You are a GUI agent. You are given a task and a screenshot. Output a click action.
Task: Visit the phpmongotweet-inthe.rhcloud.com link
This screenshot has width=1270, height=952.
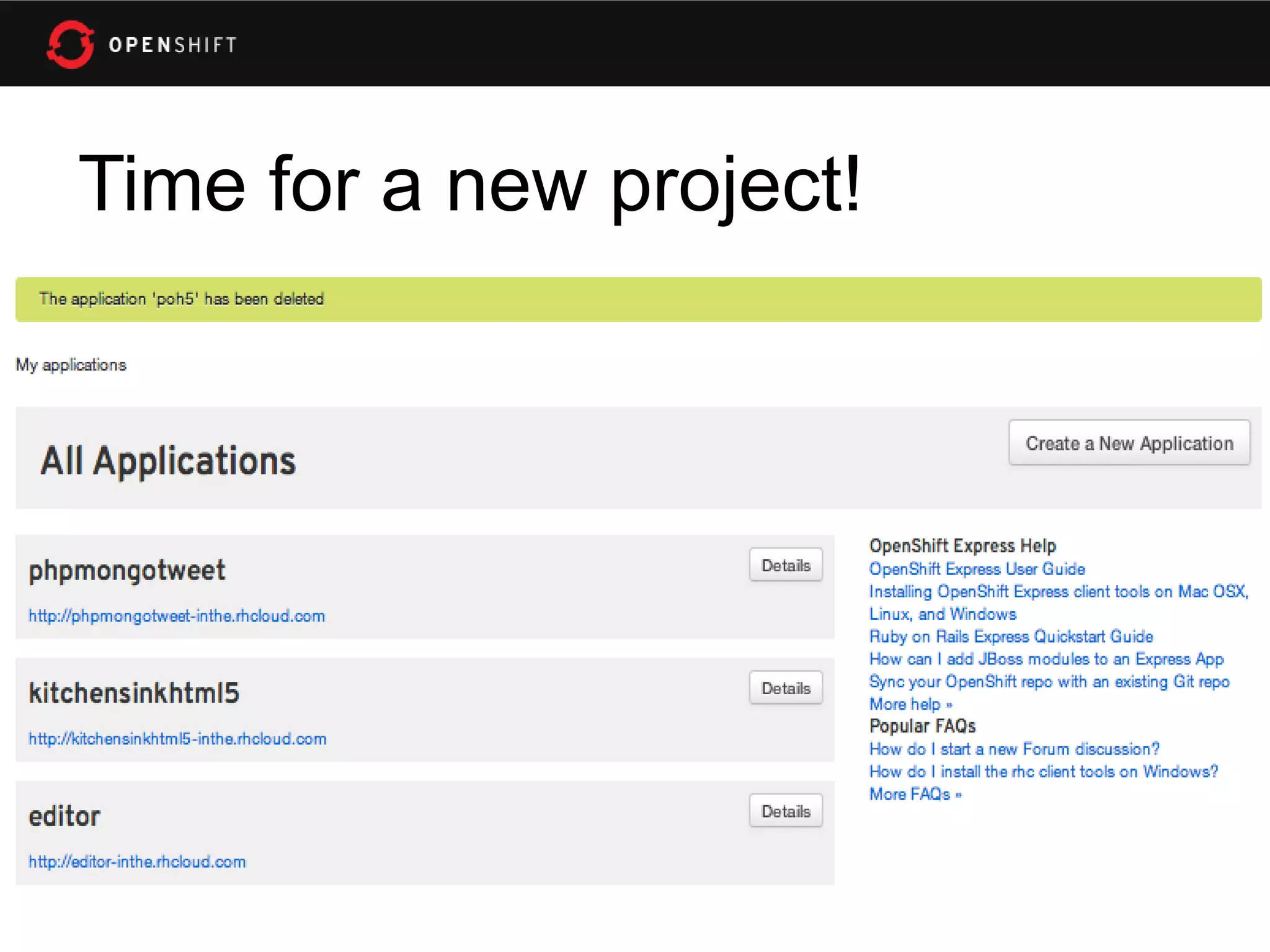click(x=177, y=616)
